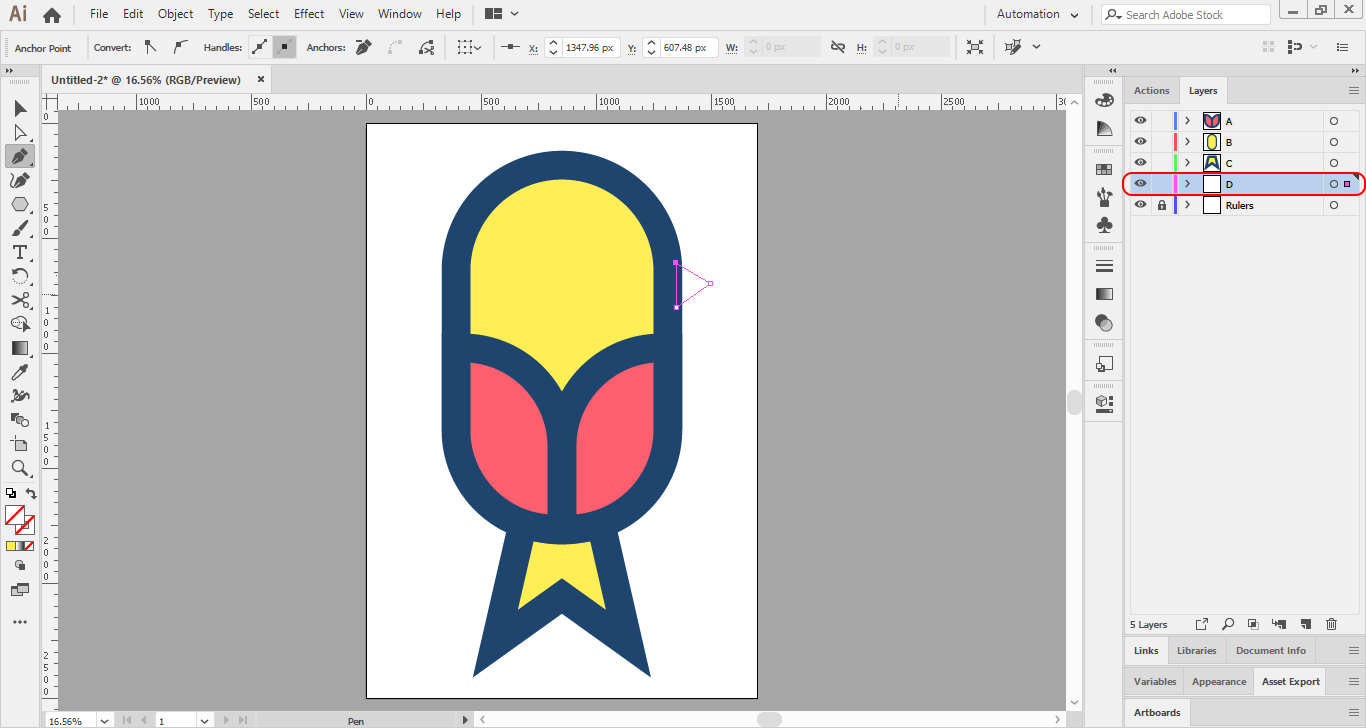The image size is (1366, 728).
Task: Click layer D target circle
Action: click(1334, 184)
